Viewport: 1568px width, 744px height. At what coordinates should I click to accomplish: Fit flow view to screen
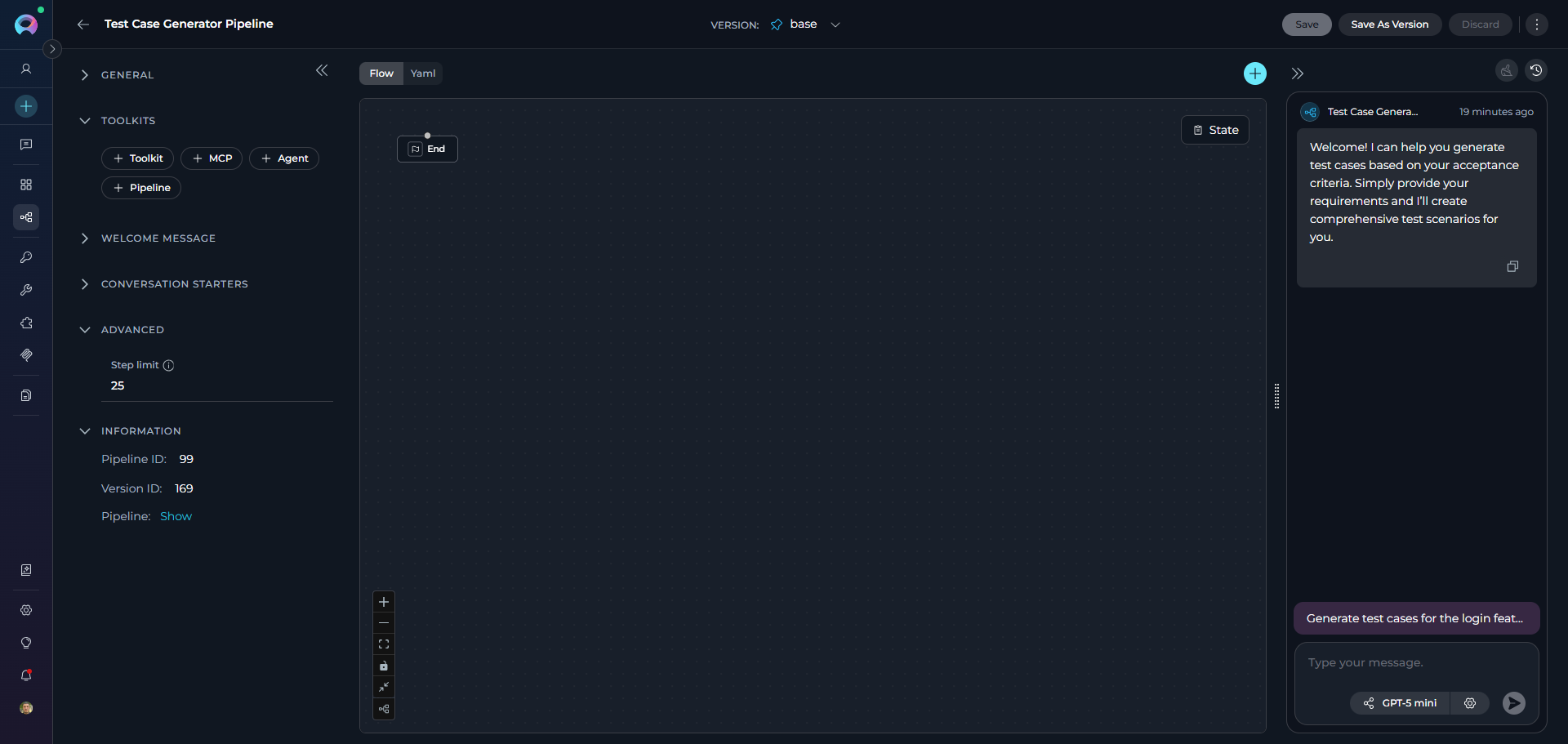pos(384,644)
